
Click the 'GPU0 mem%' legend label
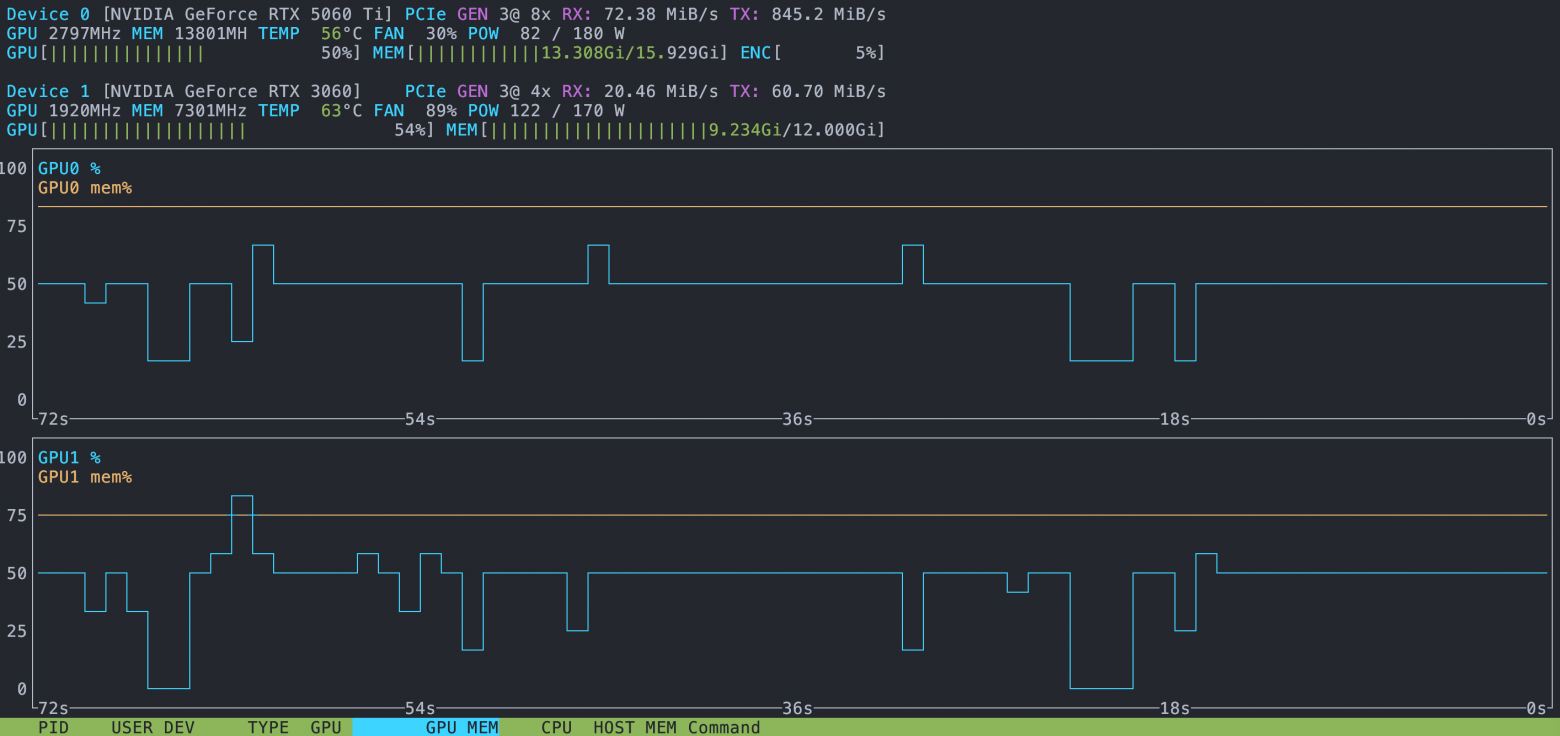pyautogui.click(x=85, y=188)
